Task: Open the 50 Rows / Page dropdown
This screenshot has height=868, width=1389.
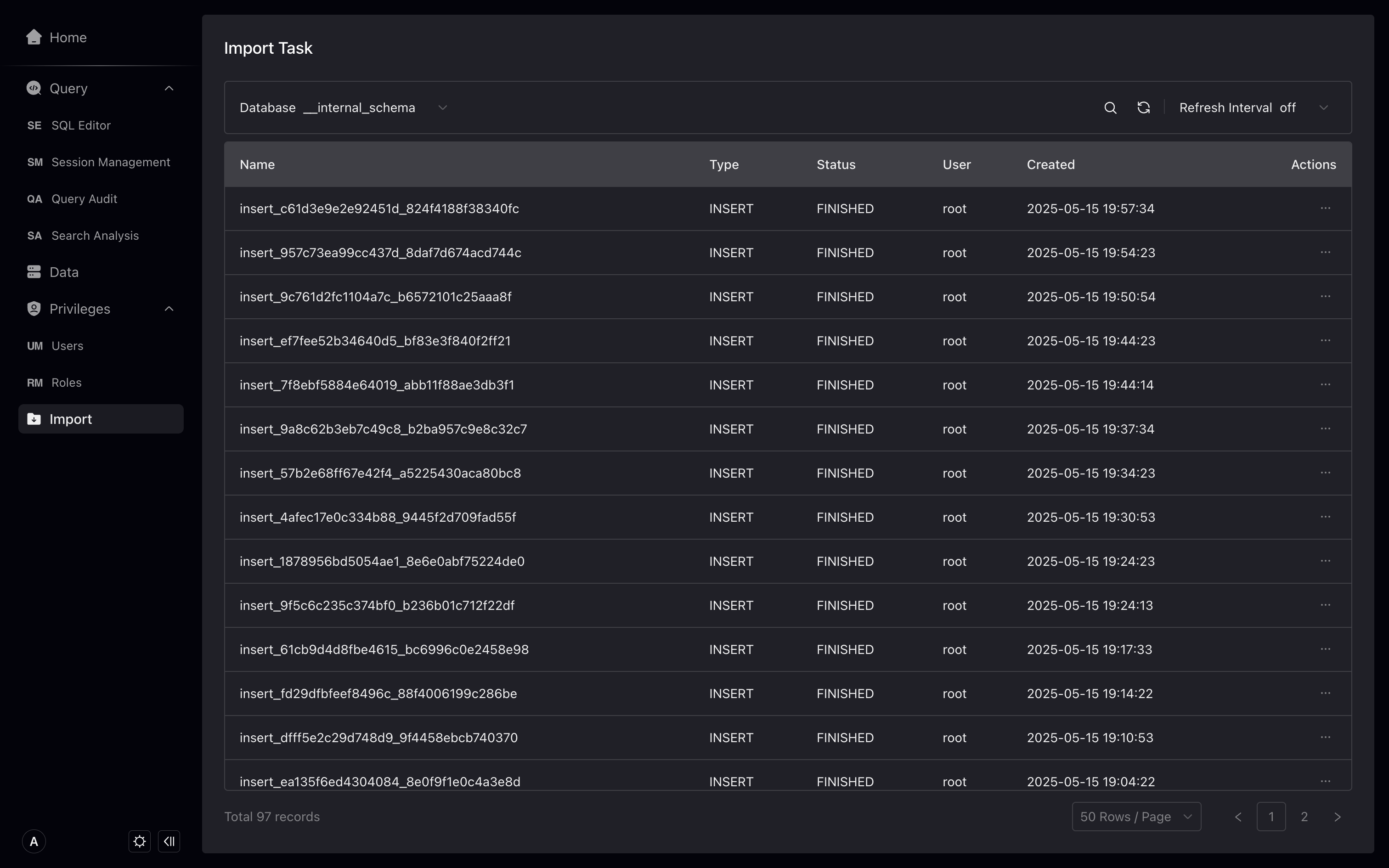Action: 1136,817
